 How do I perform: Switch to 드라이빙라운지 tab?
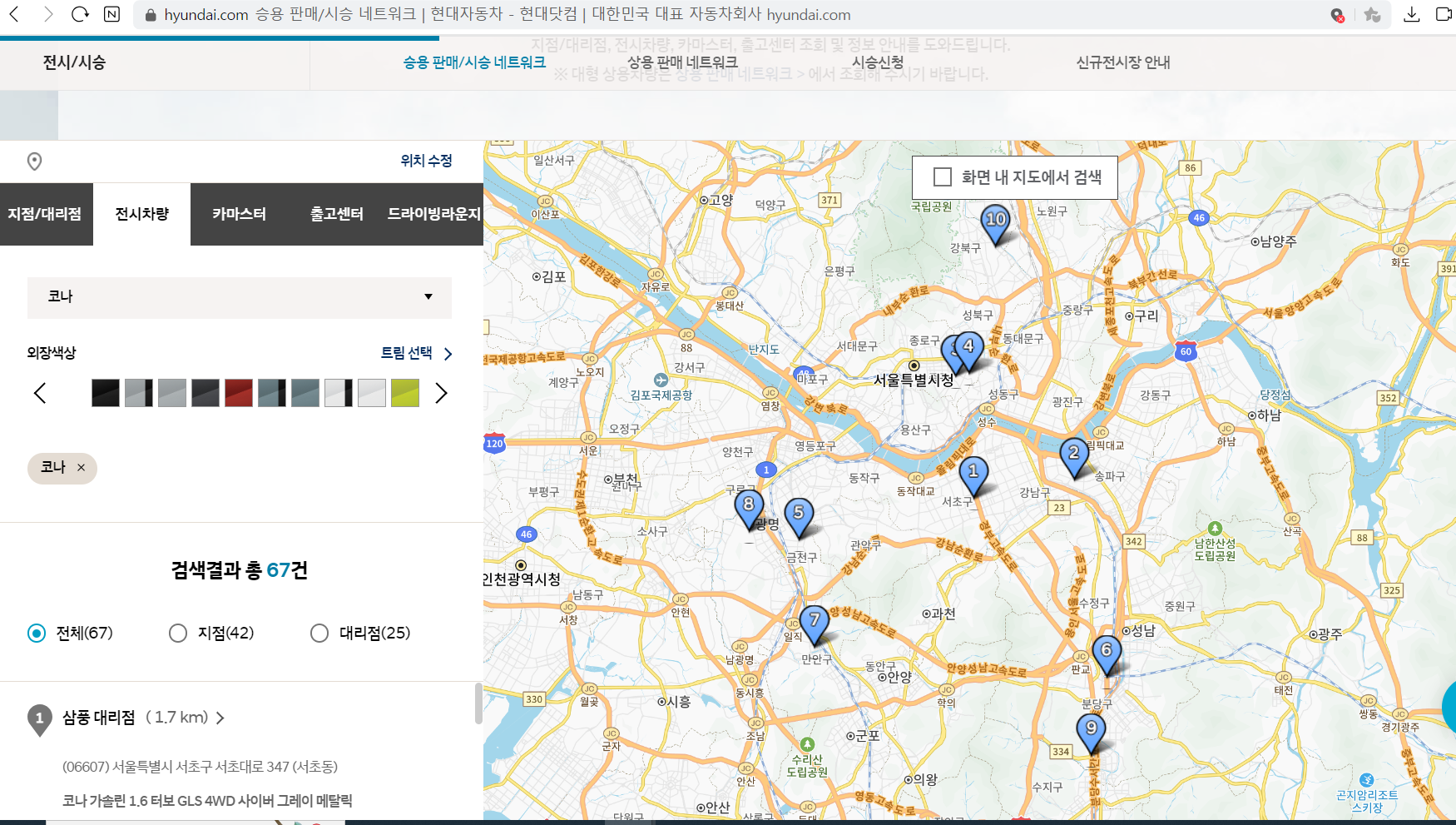click(434, 214)
